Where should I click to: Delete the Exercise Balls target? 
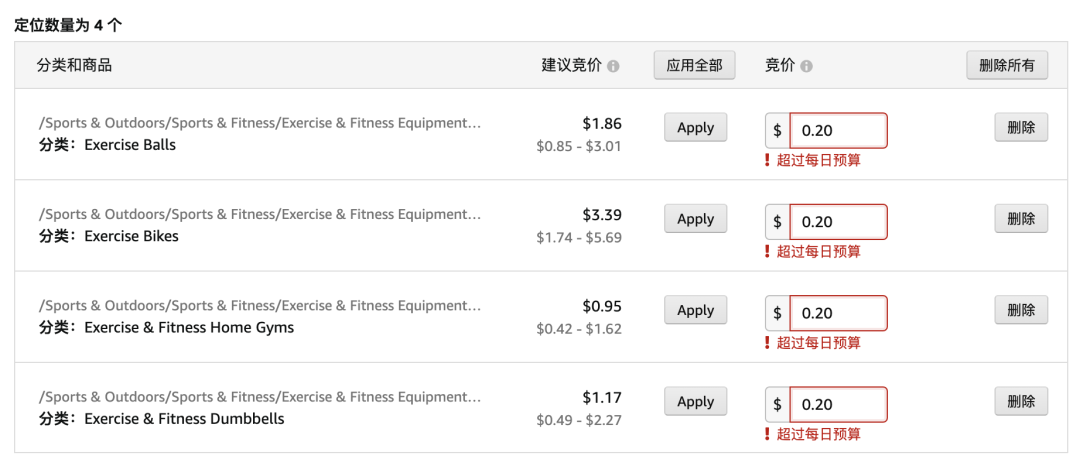tap(1020, 128)
